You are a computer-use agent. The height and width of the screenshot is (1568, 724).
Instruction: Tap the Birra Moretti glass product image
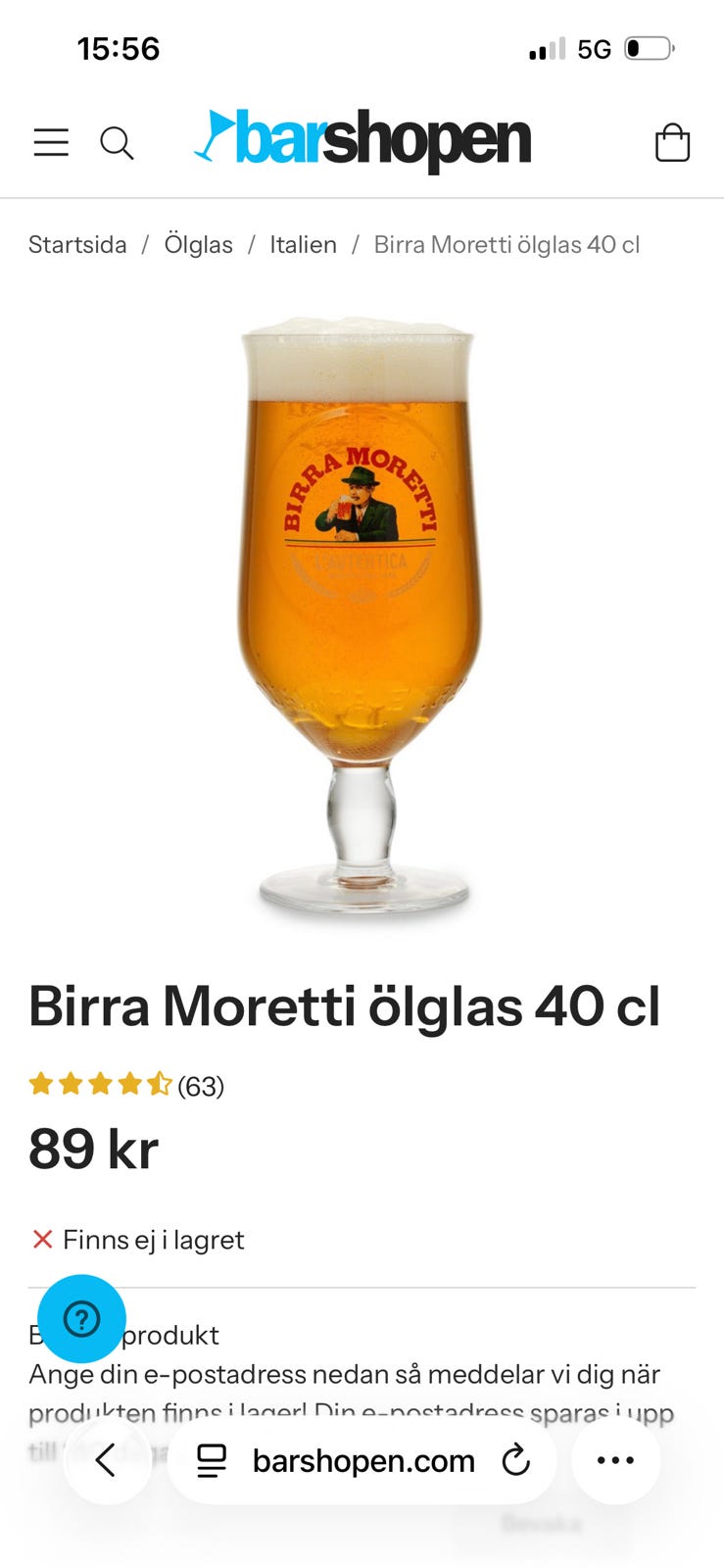(361, 614)
